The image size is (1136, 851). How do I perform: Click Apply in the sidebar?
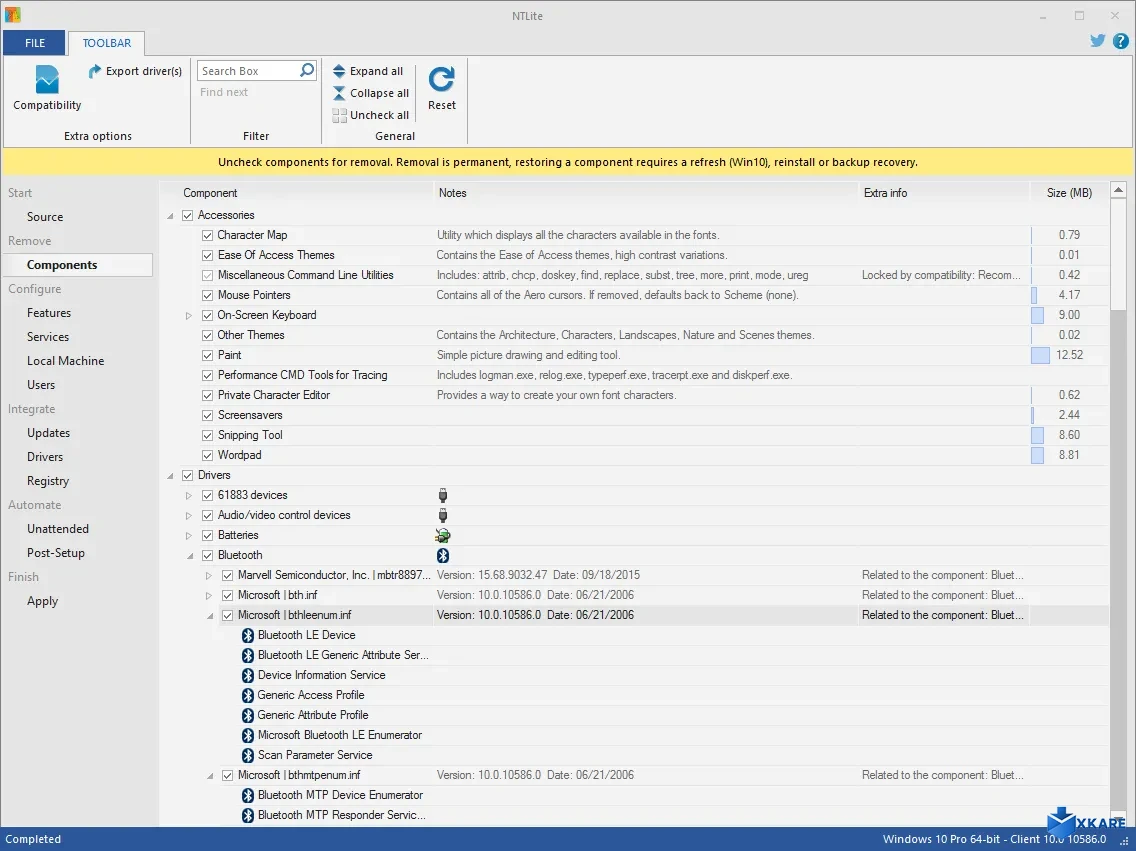[42, 601]
